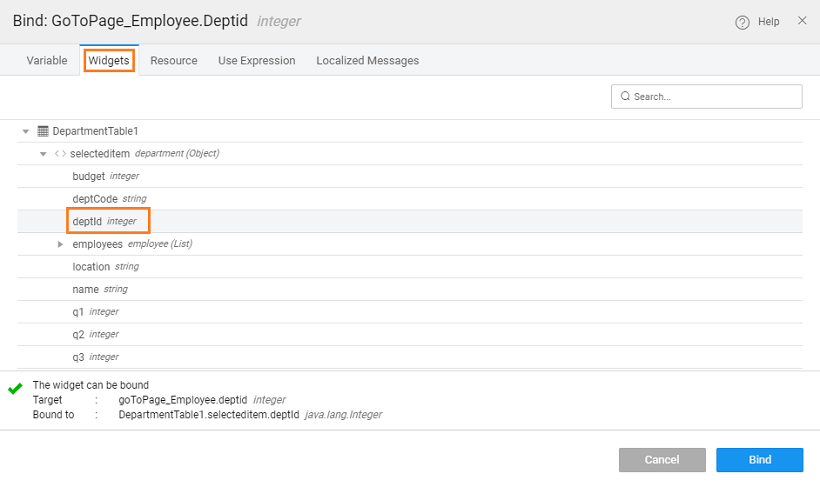The width and height of the screenshot is (820, 487).
Task: Collapse the selecteditem node arrow
Action: coord(43,154)
